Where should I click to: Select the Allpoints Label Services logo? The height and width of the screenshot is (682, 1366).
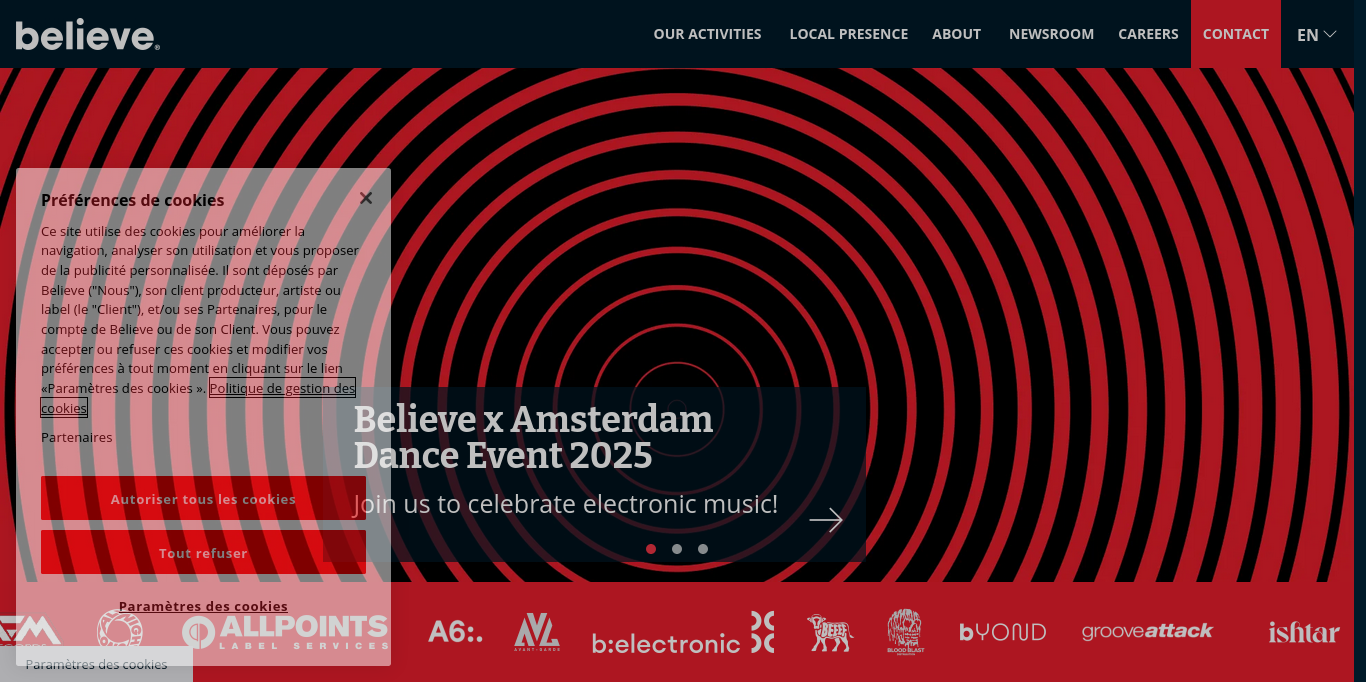(x=285, y=631)
